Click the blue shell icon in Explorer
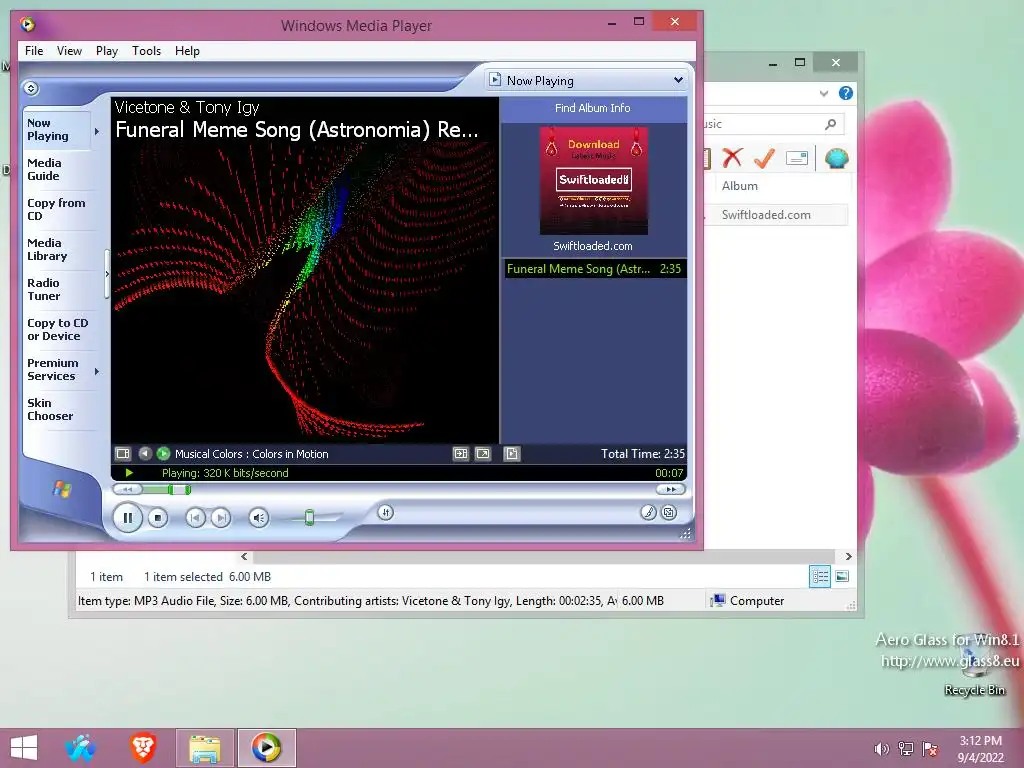1024x768 pixels. [x=837, y=158]
